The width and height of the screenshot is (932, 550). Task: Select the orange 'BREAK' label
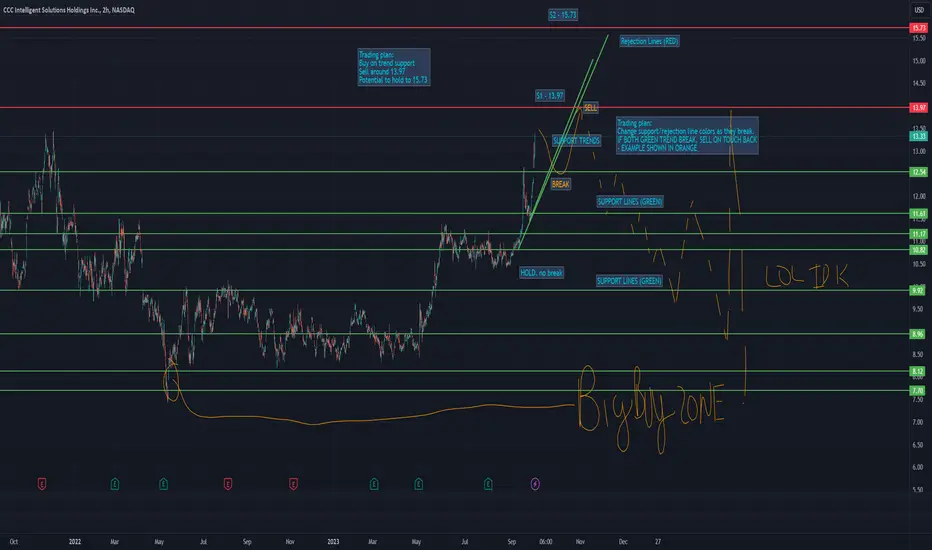pos(561,184)
